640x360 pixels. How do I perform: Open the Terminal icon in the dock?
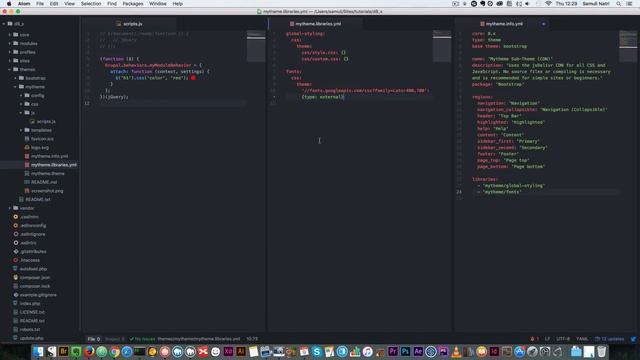[x=140, y=351]
